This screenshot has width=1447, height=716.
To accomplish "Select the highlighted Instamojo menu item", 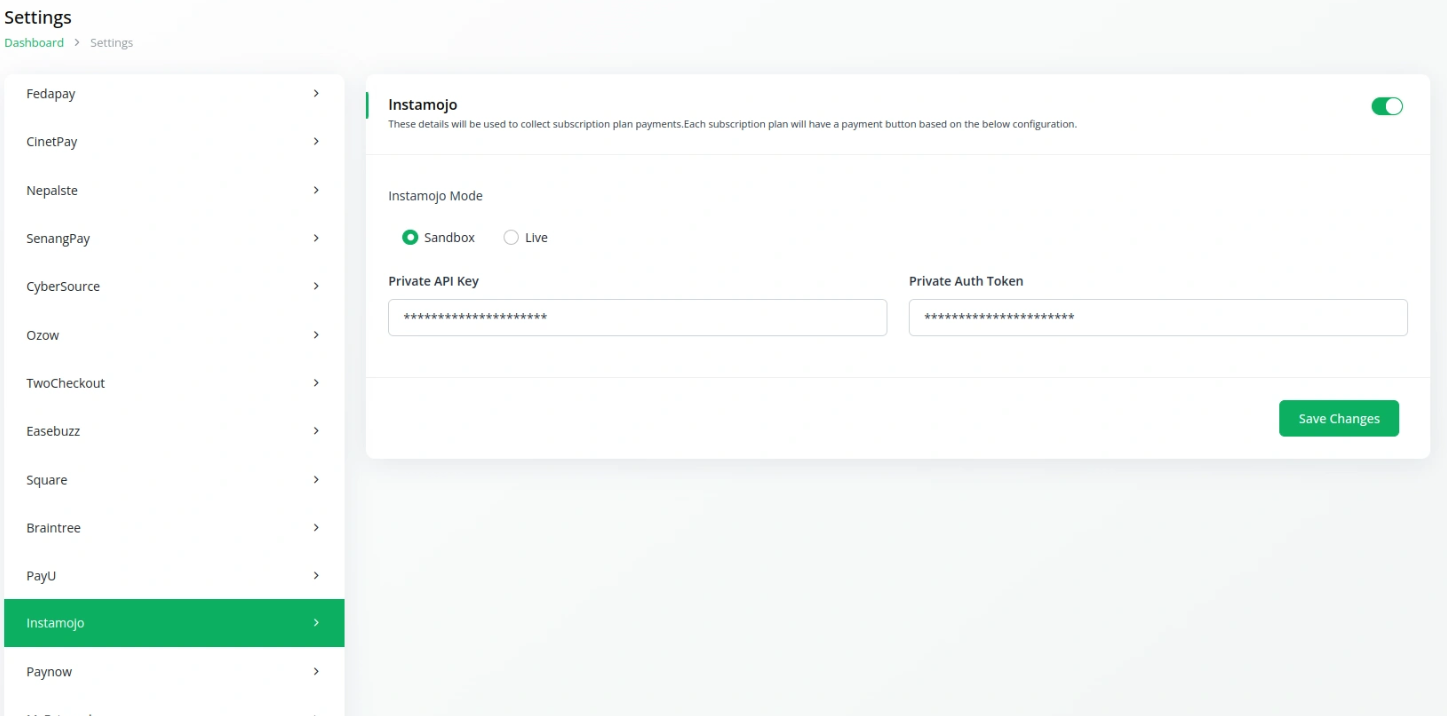I will coord(174,623).
